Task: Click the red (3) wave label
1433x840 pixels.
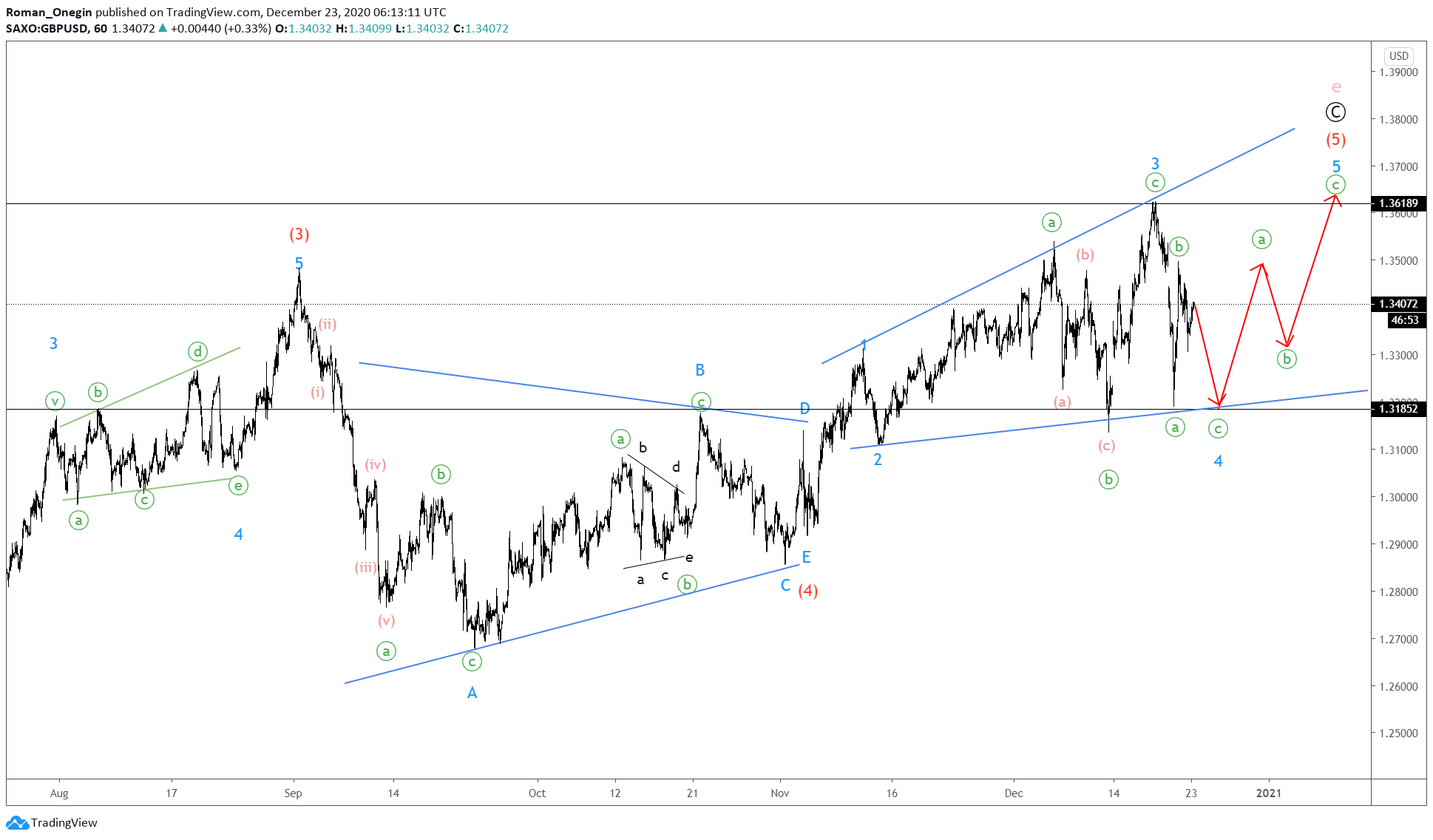Action: 299,234
